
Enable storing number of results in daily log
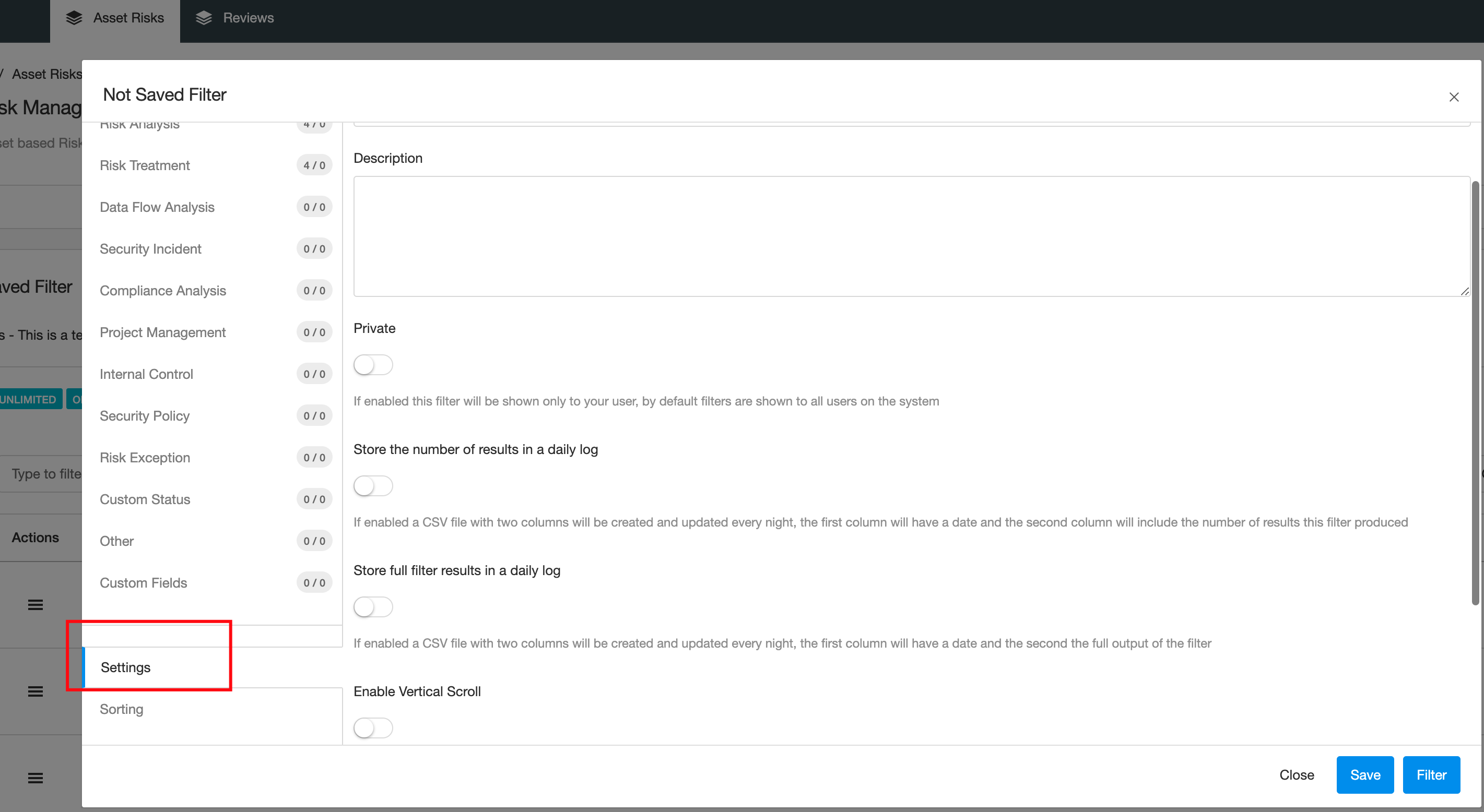click(x=373, y=486)
